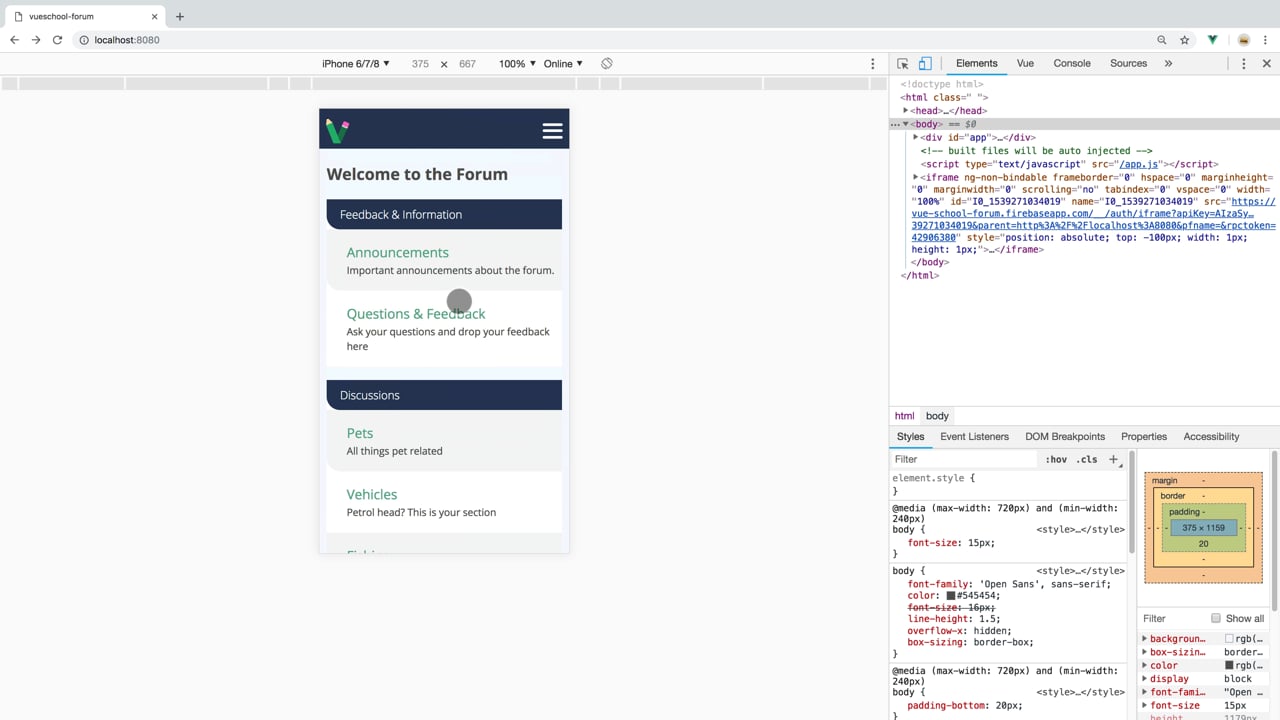This screenshot has height=720, width=1280.
Task: Click the viewport width field 375
Action: pyautogui.click(x=420, y=63)
